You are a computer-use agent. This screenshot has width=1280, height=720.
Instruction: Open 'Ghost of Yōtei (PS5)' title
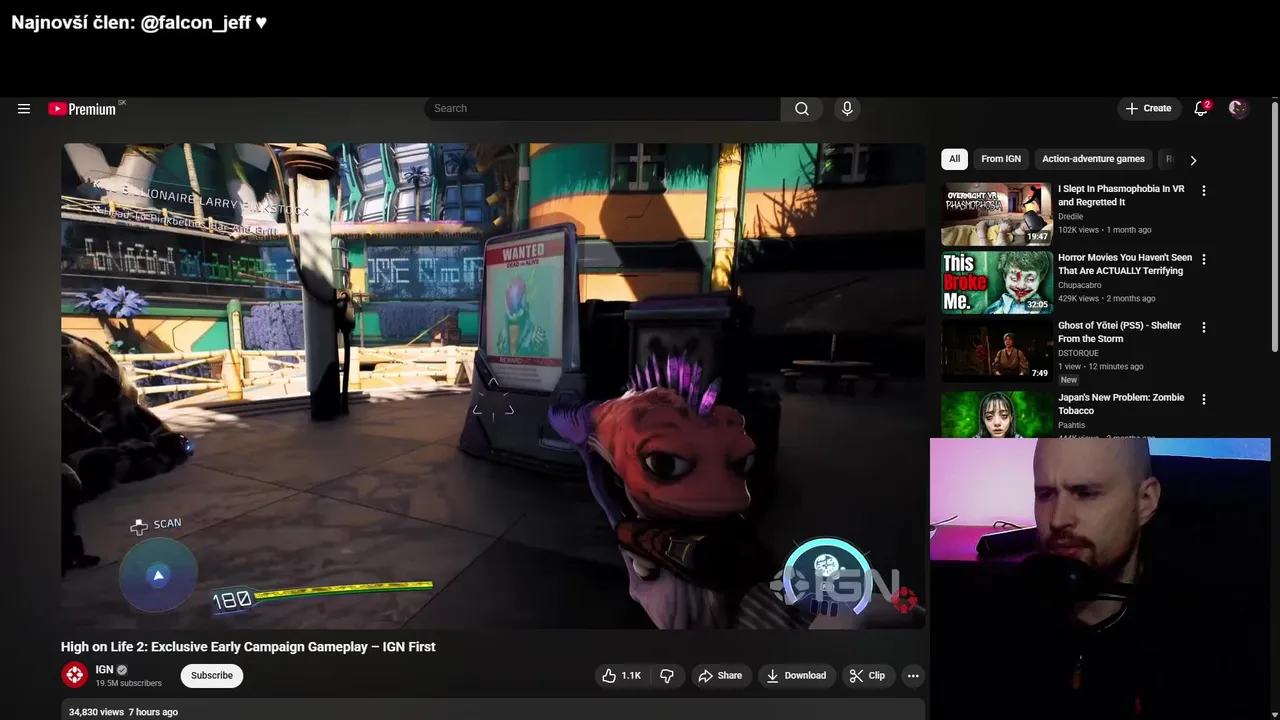(1119, 332)
